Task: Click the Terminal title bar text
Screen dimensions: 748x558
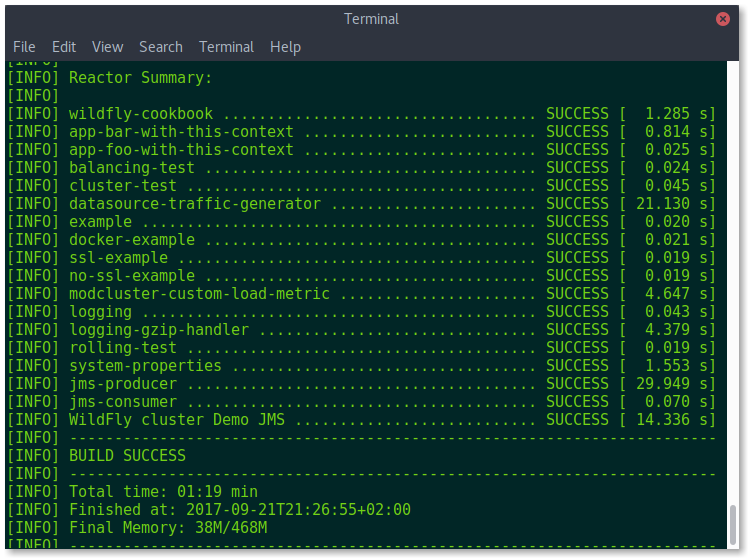Action: coord(371,19)
